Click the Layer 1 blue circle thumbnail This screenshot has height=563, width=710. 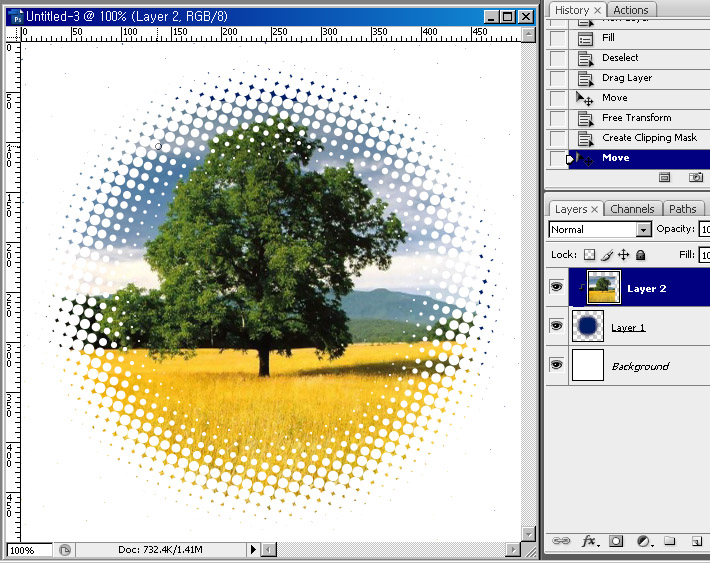click(588, 326)
